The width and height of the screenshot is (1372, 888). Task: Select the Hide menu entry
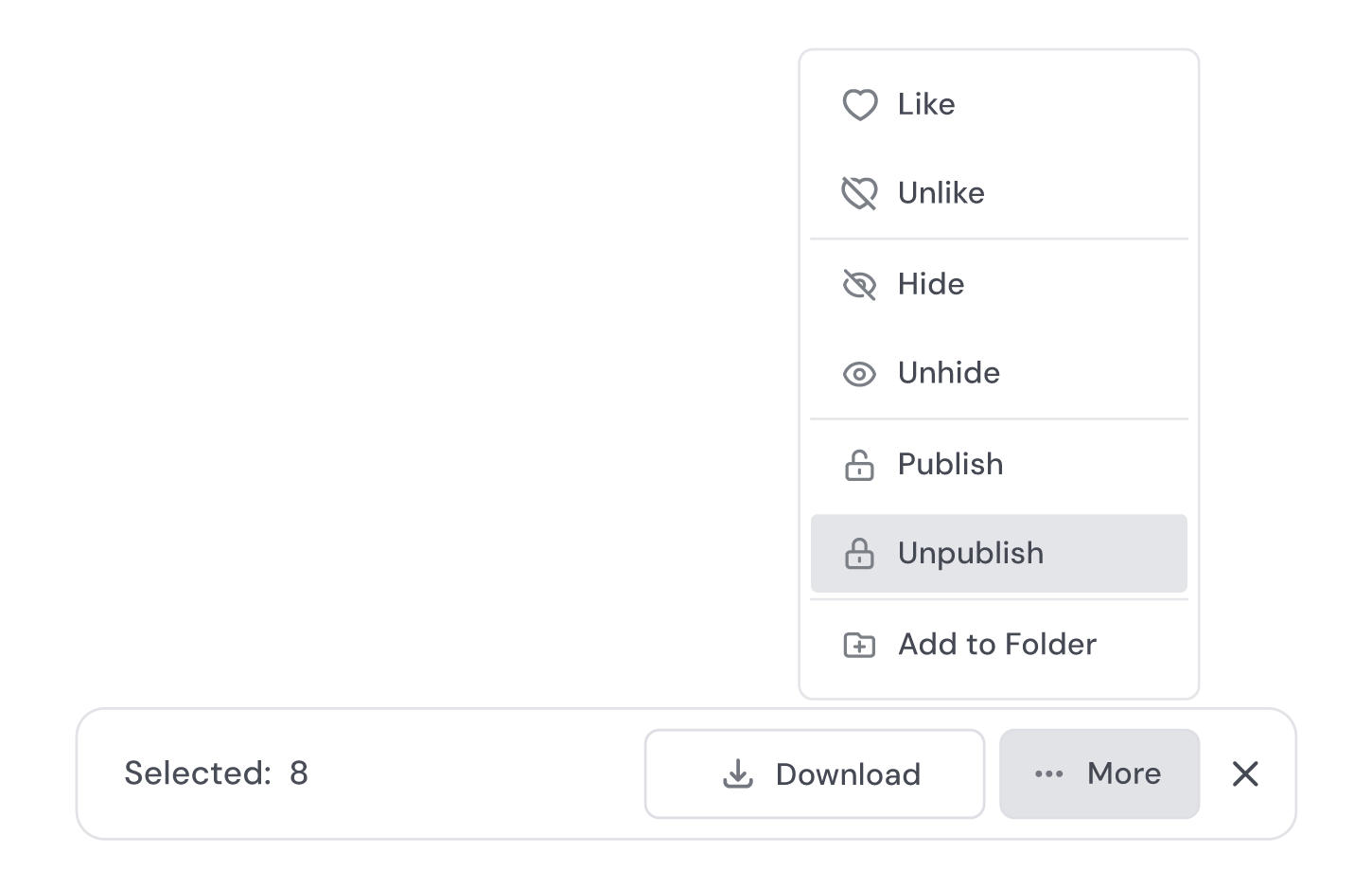tap(999, 284)
